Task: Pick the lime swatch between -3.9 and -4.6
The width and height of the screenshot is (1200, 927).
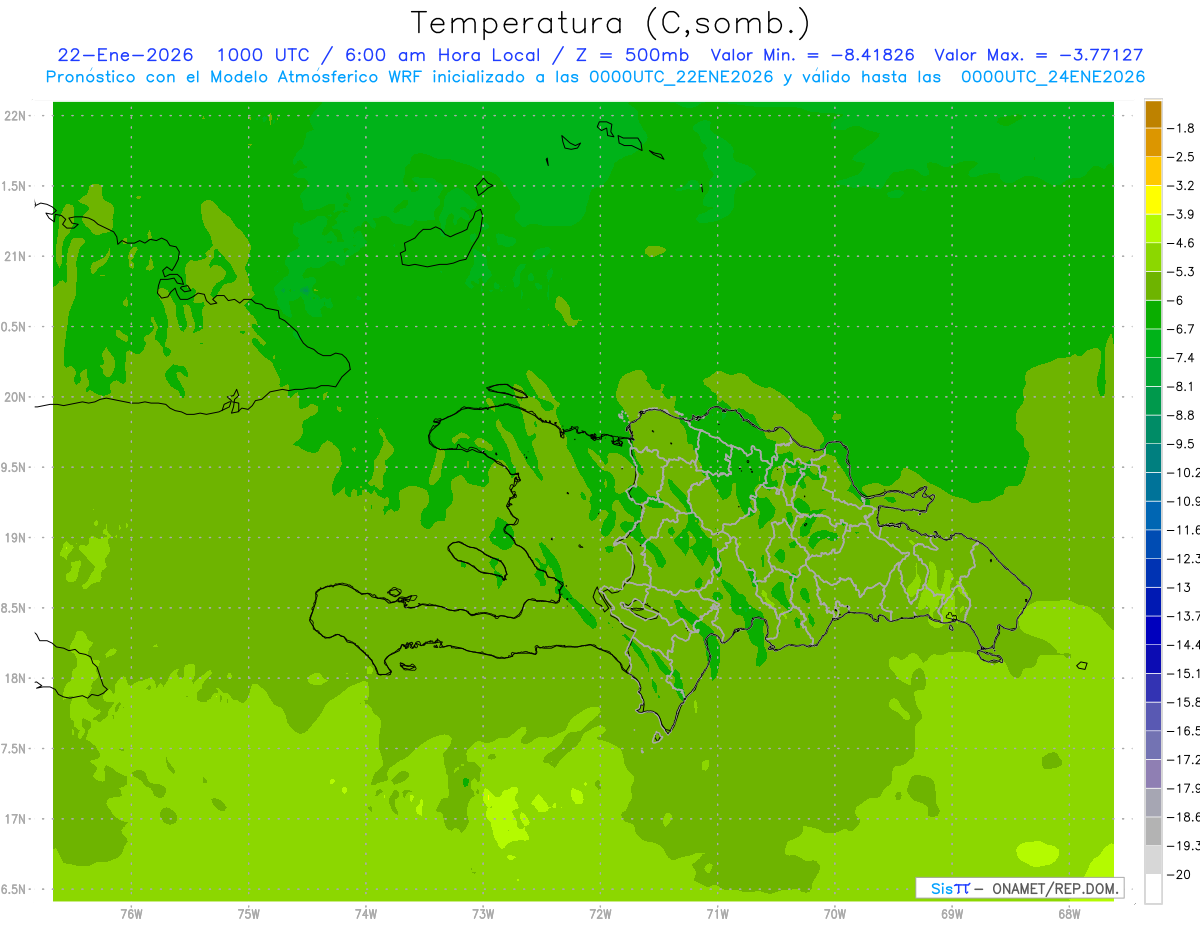Action: click(1153, 229)
